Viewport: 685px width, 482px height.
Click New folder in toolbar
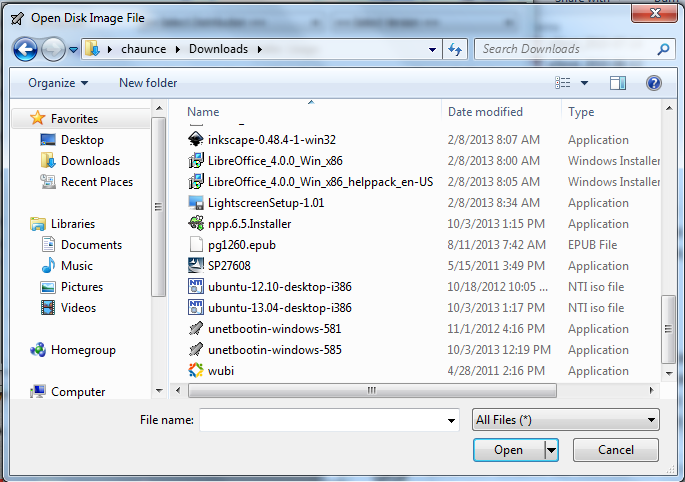pyautogui.click(x=148, y=83)
